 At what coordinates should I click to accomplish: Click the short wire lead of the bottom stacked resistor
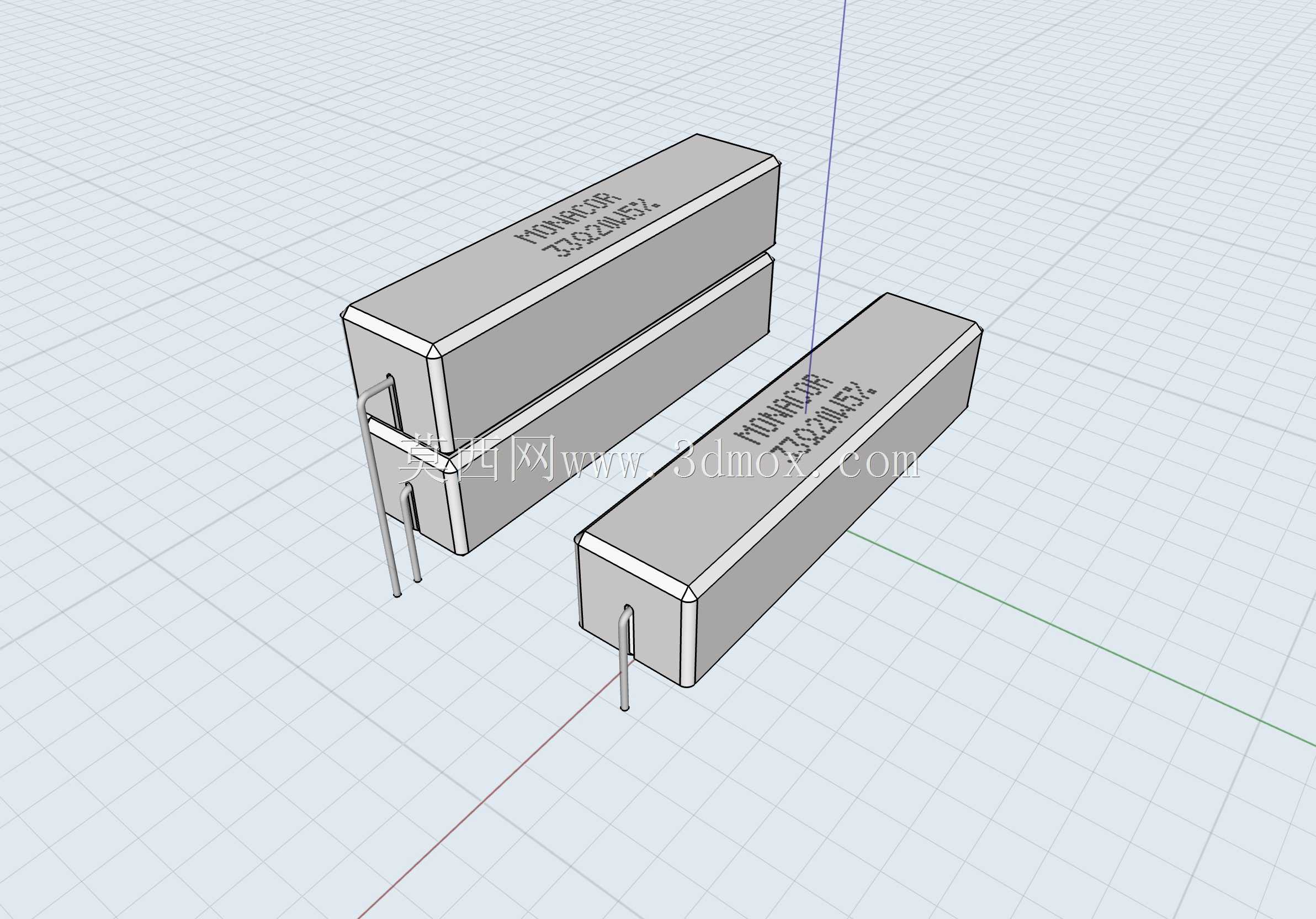(x=411, y=532)
